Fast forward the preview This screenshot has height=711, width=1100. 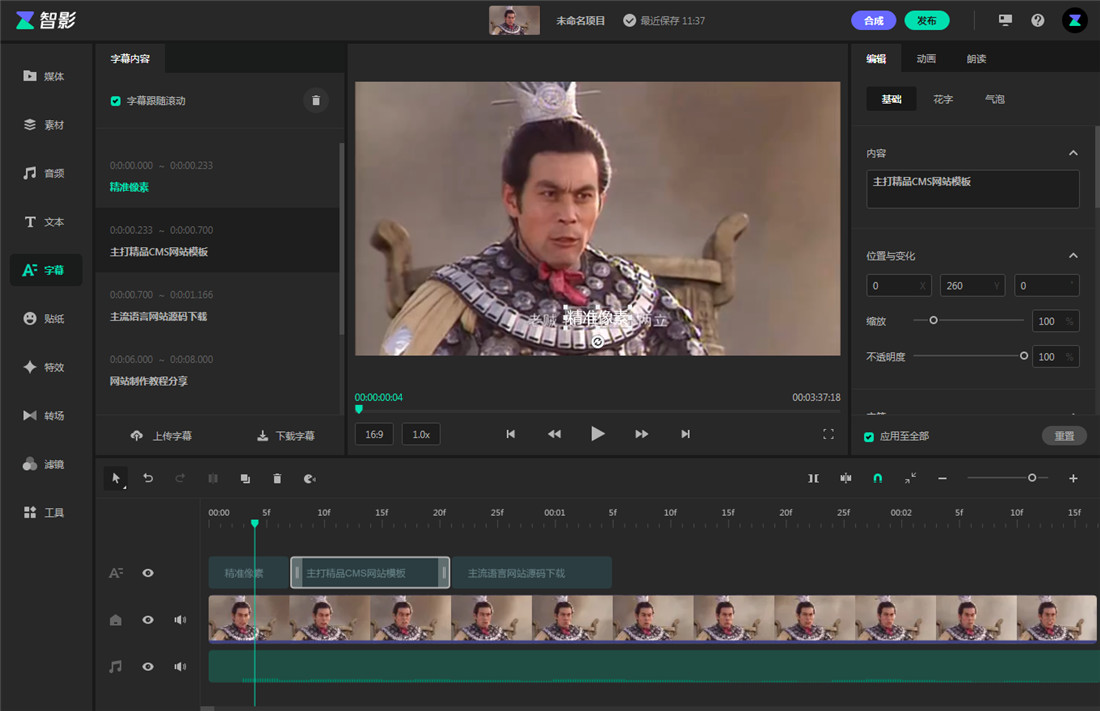pyautogui.click(x=642, y=434)
